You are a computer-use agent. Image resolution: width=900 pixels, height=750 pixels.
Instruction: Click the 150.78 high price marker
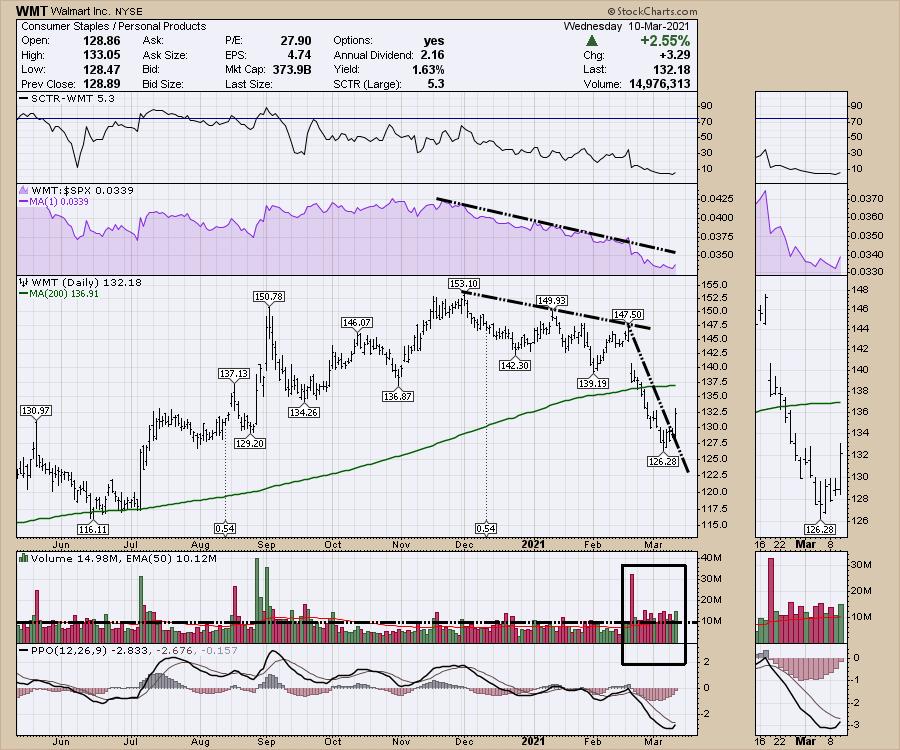point(270,296)
